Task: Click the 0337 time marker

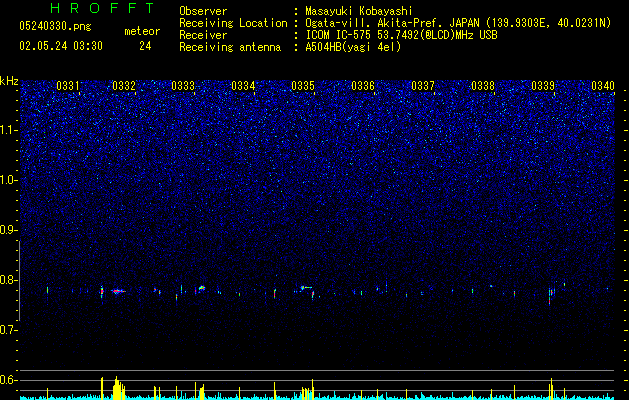Action: click(423, 85)
